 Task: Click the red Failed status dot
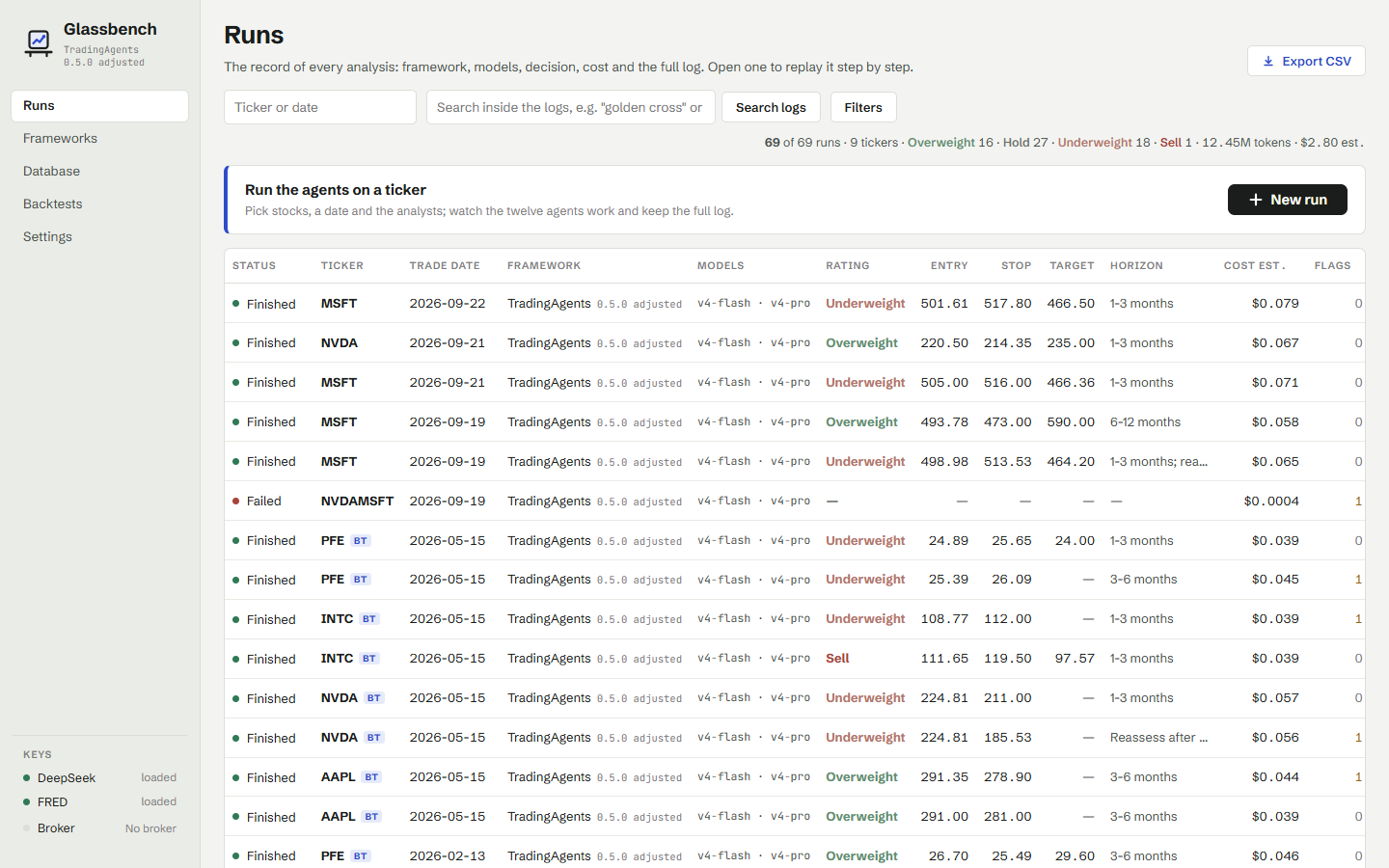(236, 501)
